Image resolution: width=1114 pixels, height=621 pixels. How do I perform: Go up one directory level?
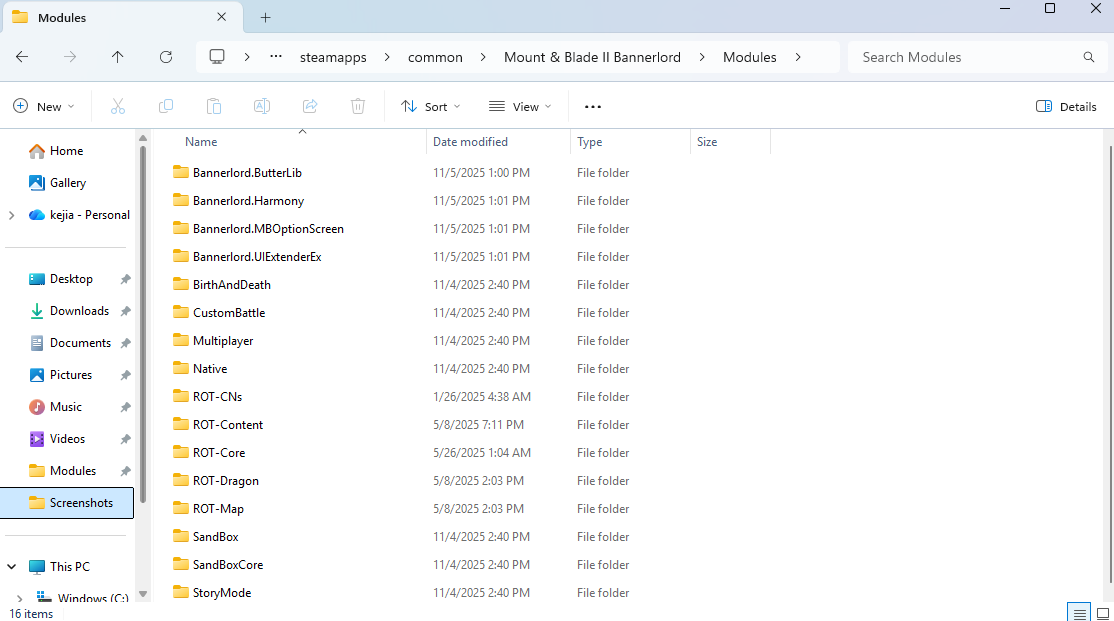[x=118, y=57]
